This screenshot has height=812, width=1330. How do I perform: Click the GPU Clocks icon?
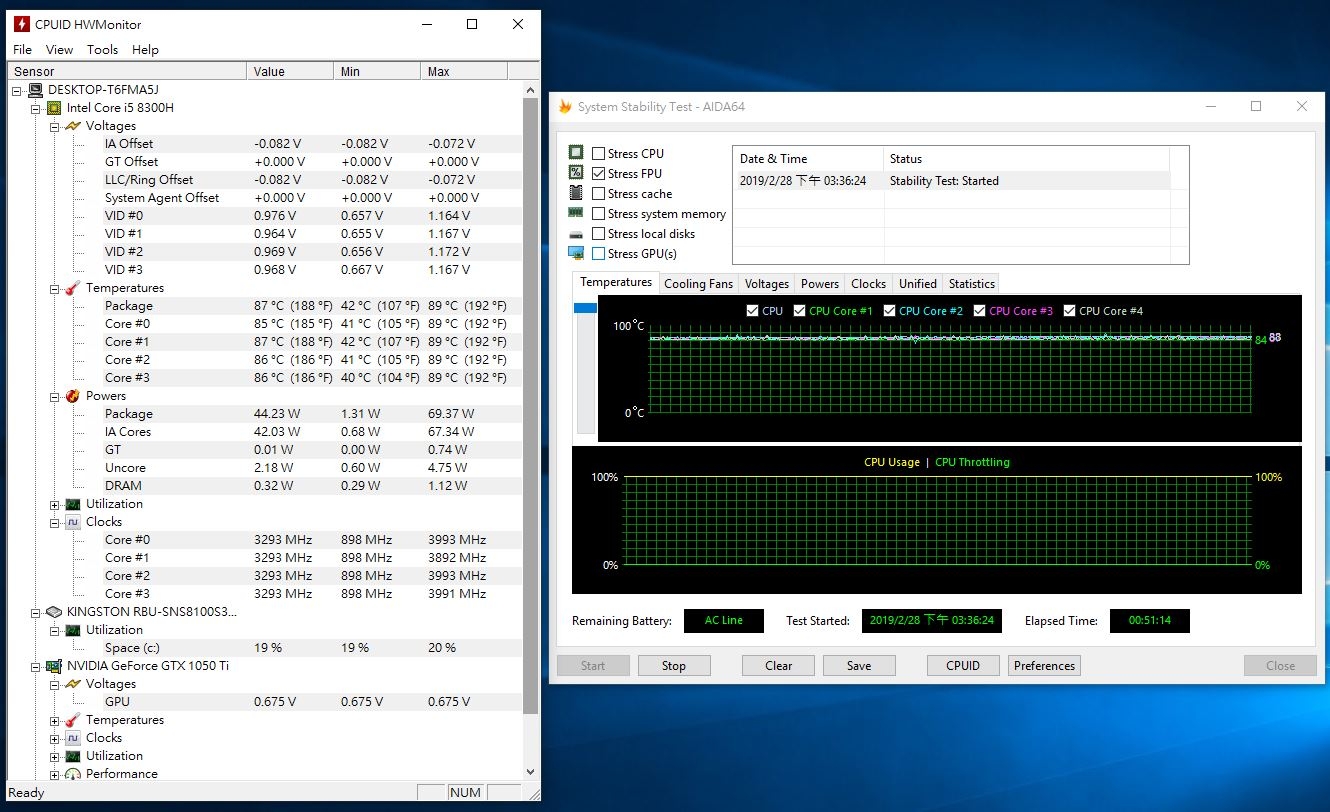73,738
